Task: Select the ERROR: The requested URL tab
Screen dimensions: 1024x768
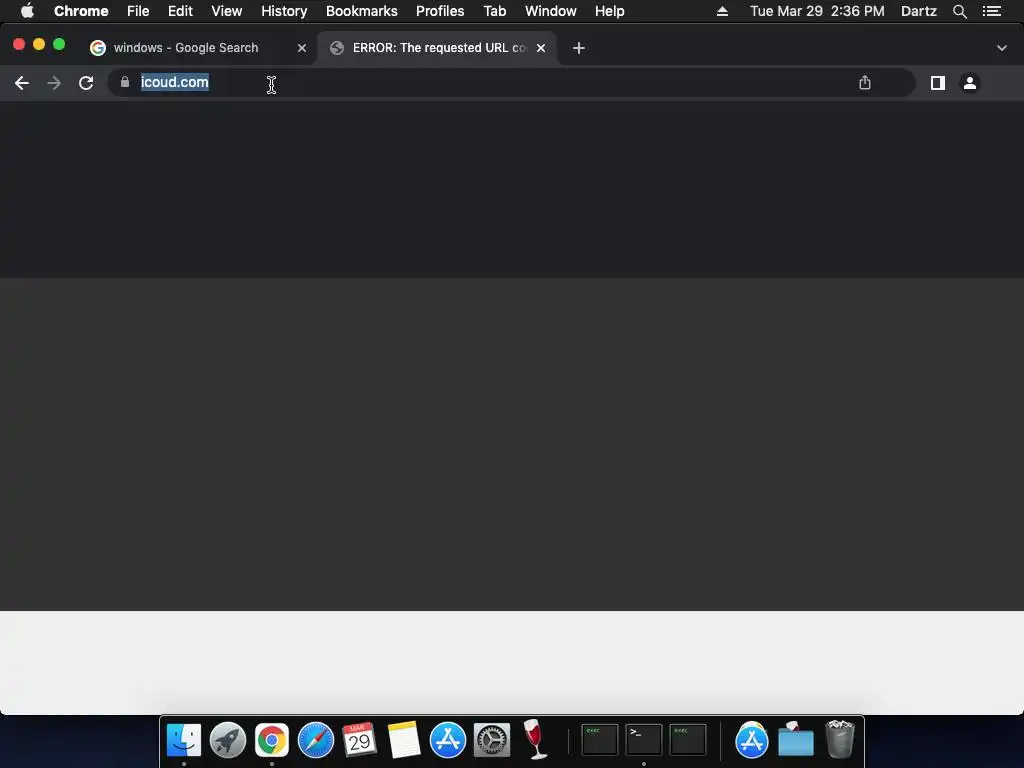Action: (x=437, y=48)
